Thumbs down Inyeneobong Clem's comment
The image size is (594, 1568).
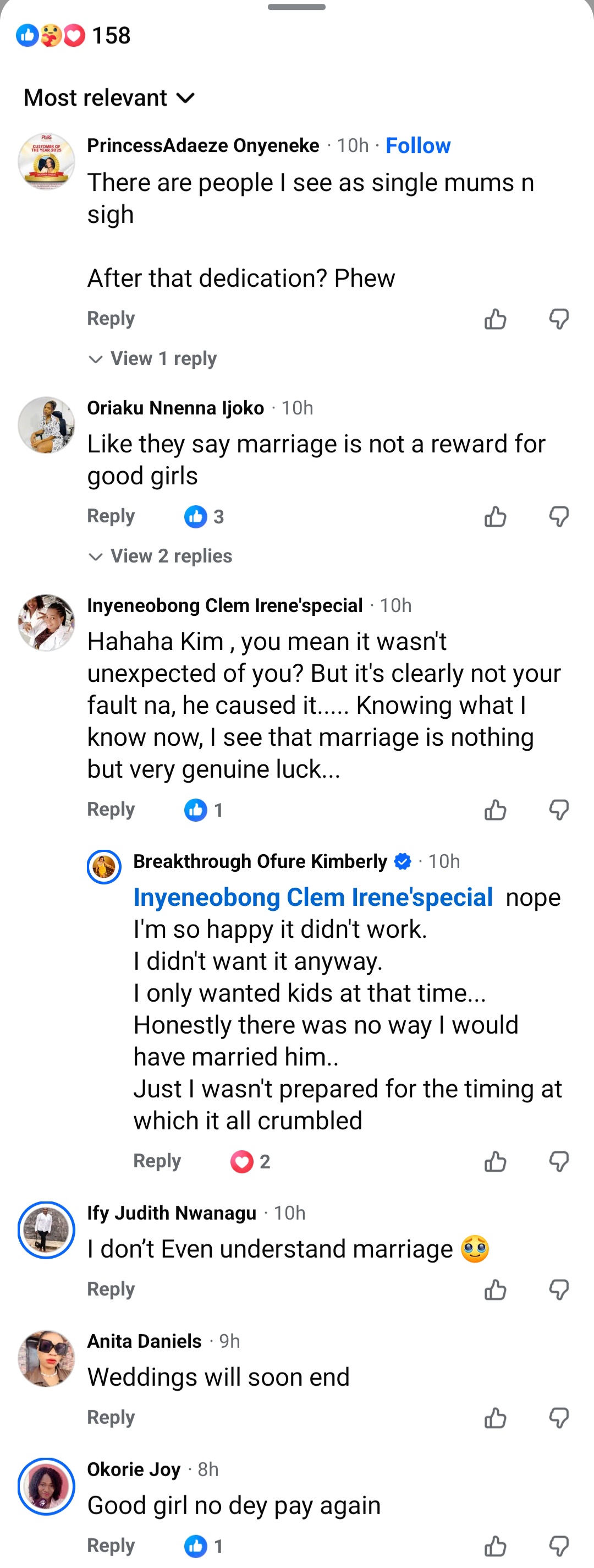(x=559, y=810)
